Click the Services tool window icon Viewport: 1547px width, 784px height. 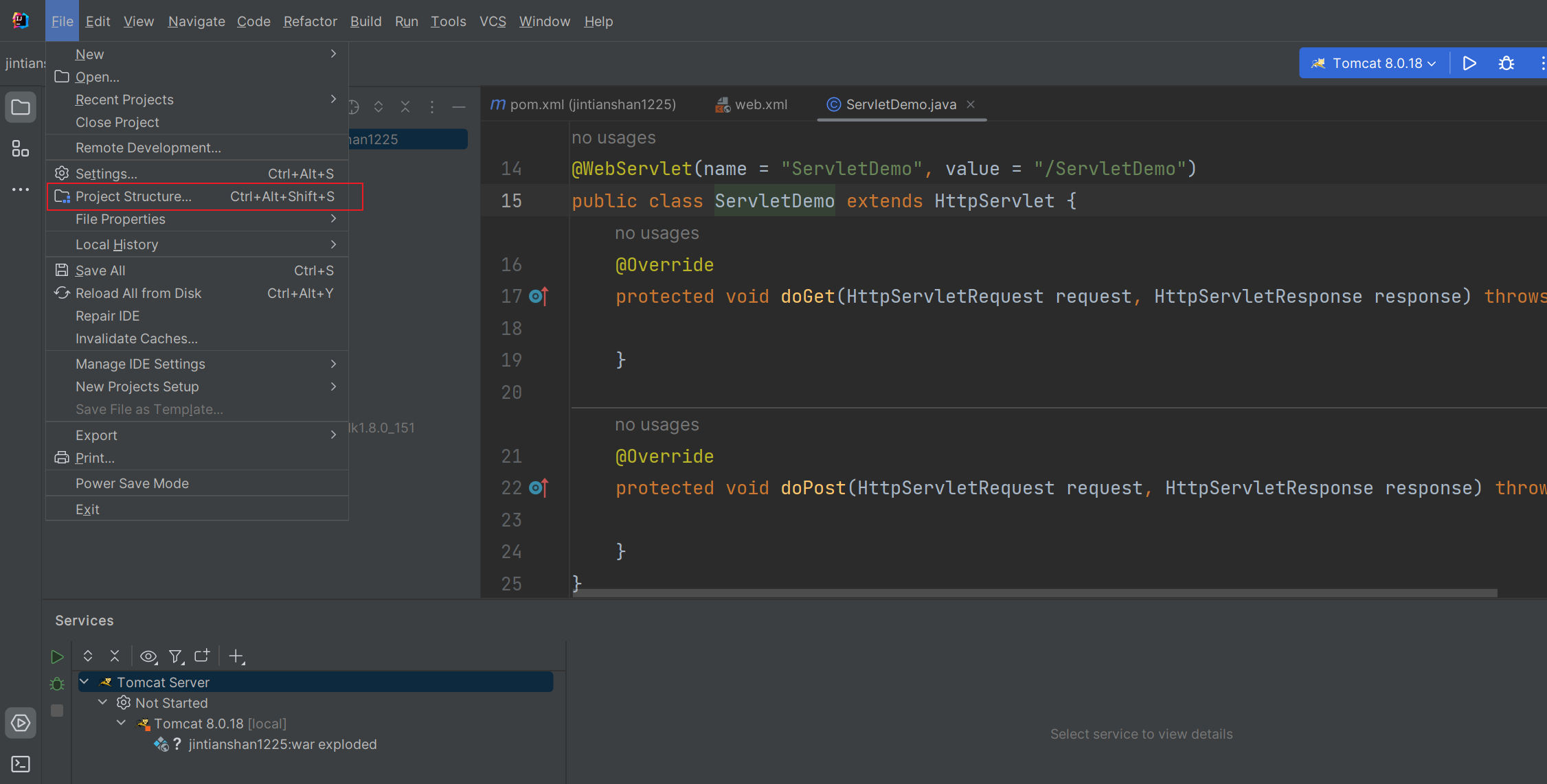coord(21,723)
